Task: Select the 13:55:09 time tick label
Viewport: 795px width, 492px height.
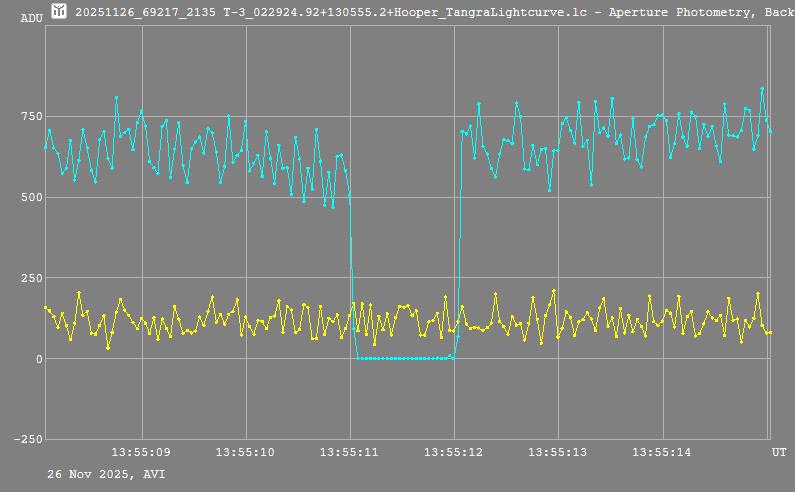Action: [x=141, y=453]
